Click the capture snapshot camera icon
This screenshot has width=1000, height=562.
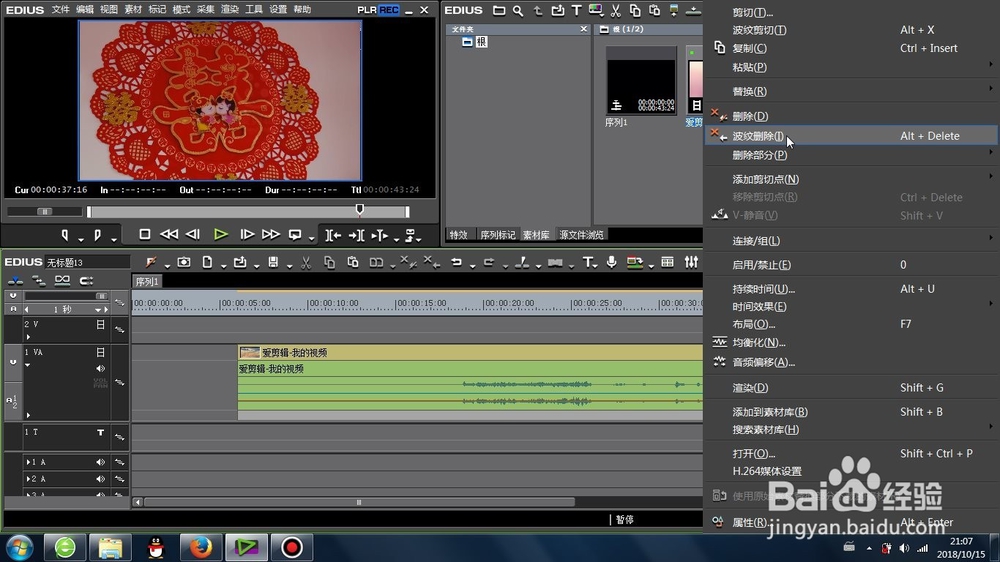pyautogui.click(x=184, y=262)
